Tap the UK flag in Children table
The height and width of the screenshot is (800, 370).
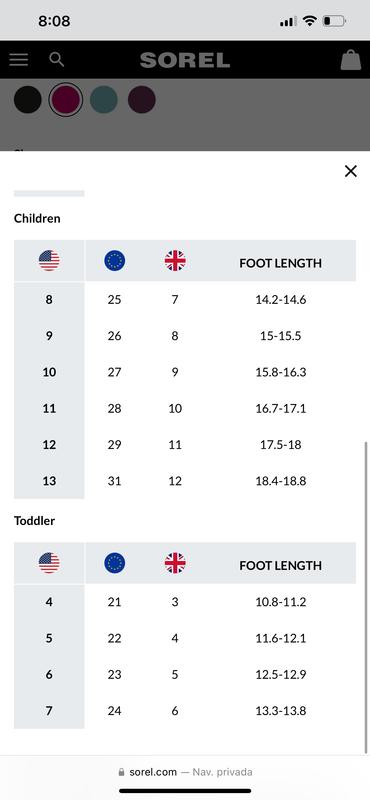coord(175,261)
